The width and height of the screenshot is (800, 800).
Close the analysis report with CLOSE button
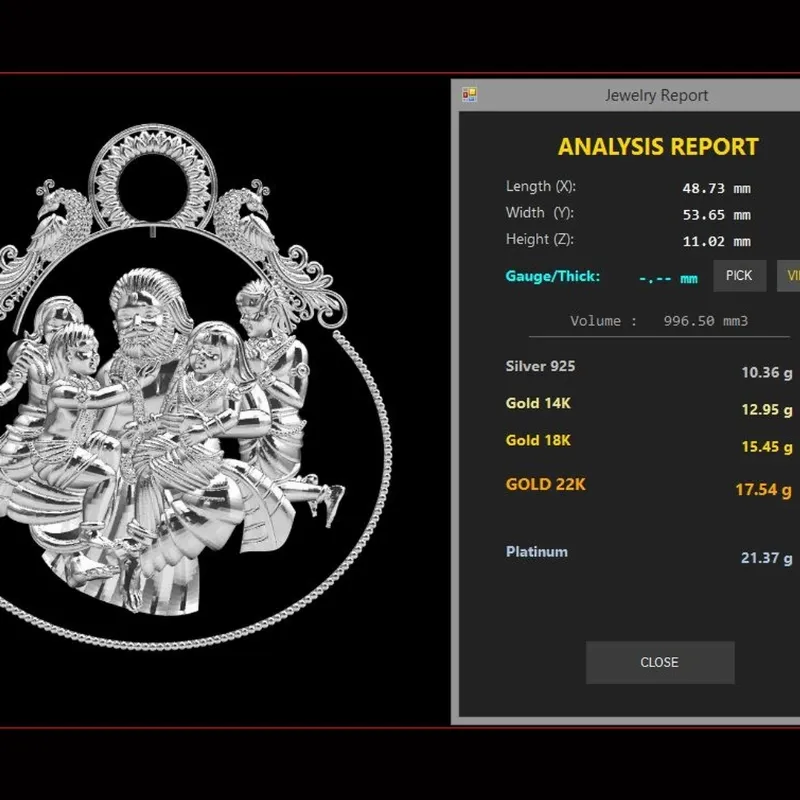[x=660, y=662]
